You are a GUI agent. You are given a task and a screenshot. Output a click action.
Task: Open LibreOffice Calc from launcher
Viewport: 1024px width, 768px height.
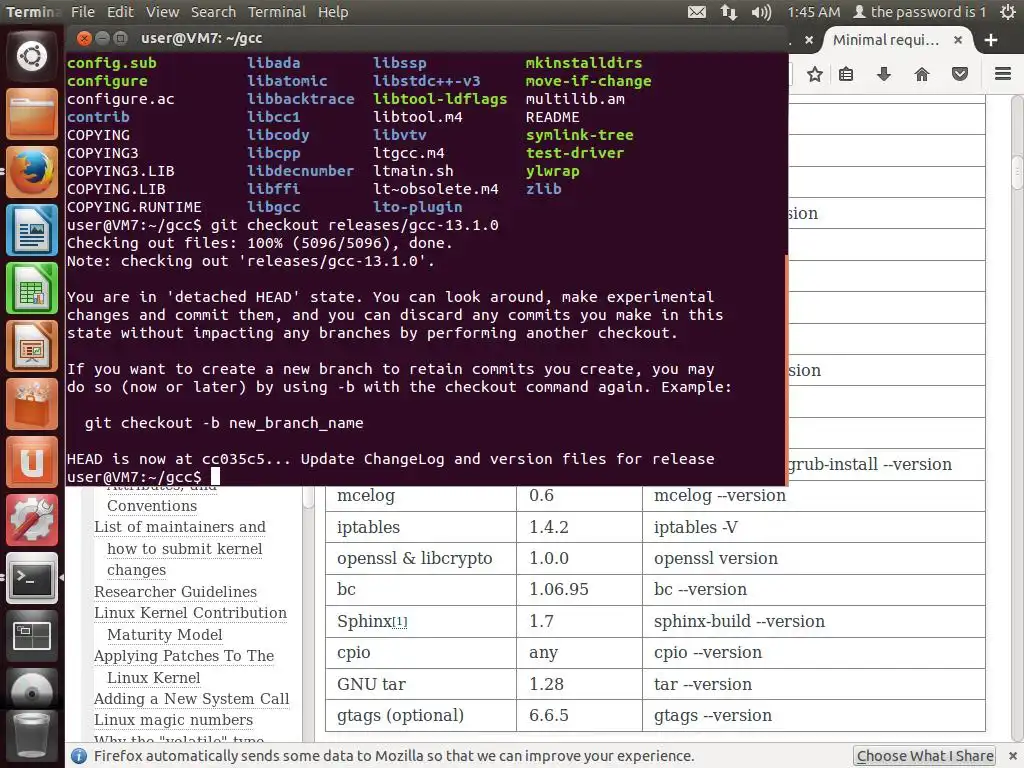32,288
